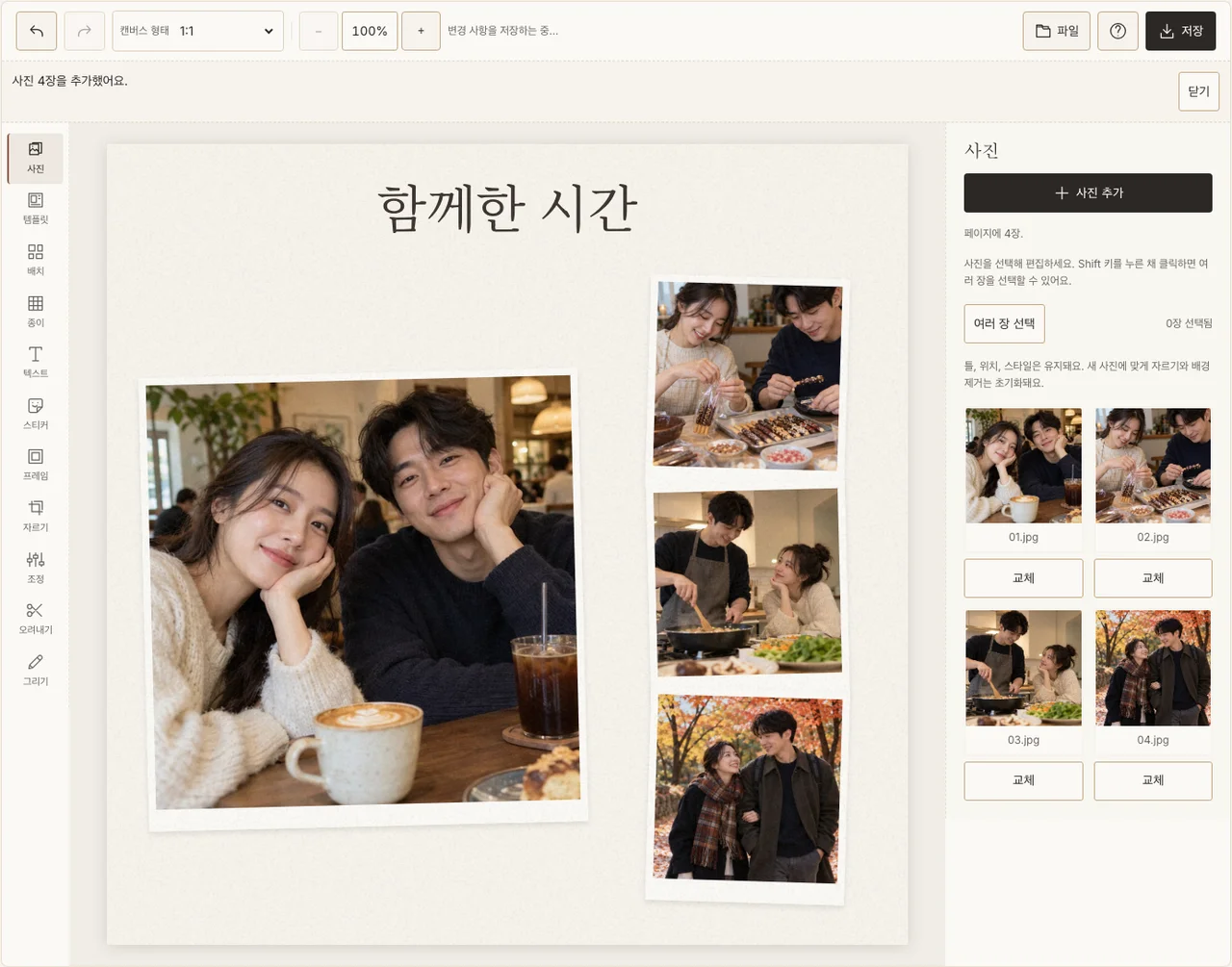Zoom in with the plus button
The width and height of the screenshot is (1232, 967).
pos(421,31)
